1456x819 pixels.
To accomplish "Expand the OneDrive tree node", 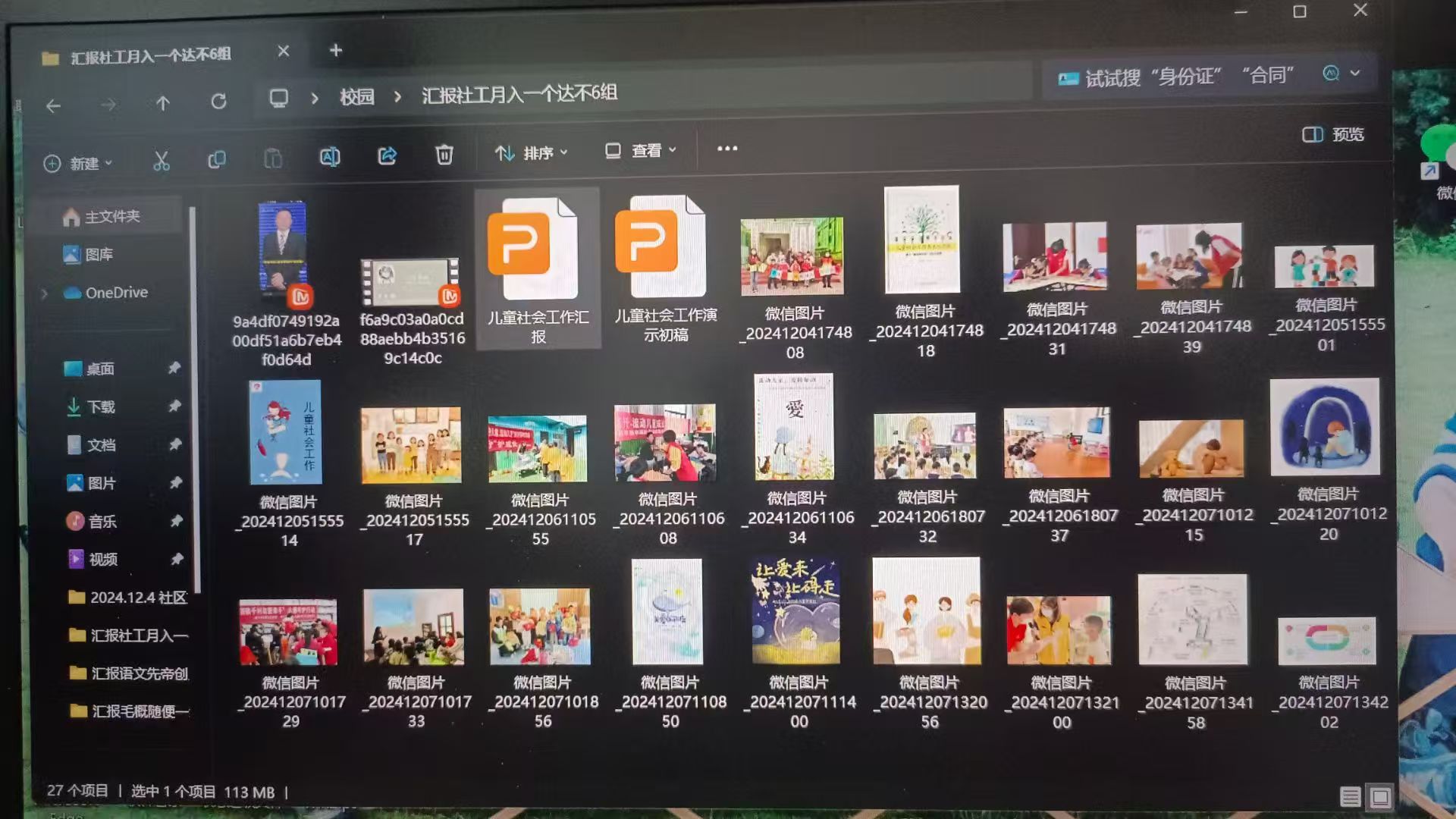I will coord(44,293).
